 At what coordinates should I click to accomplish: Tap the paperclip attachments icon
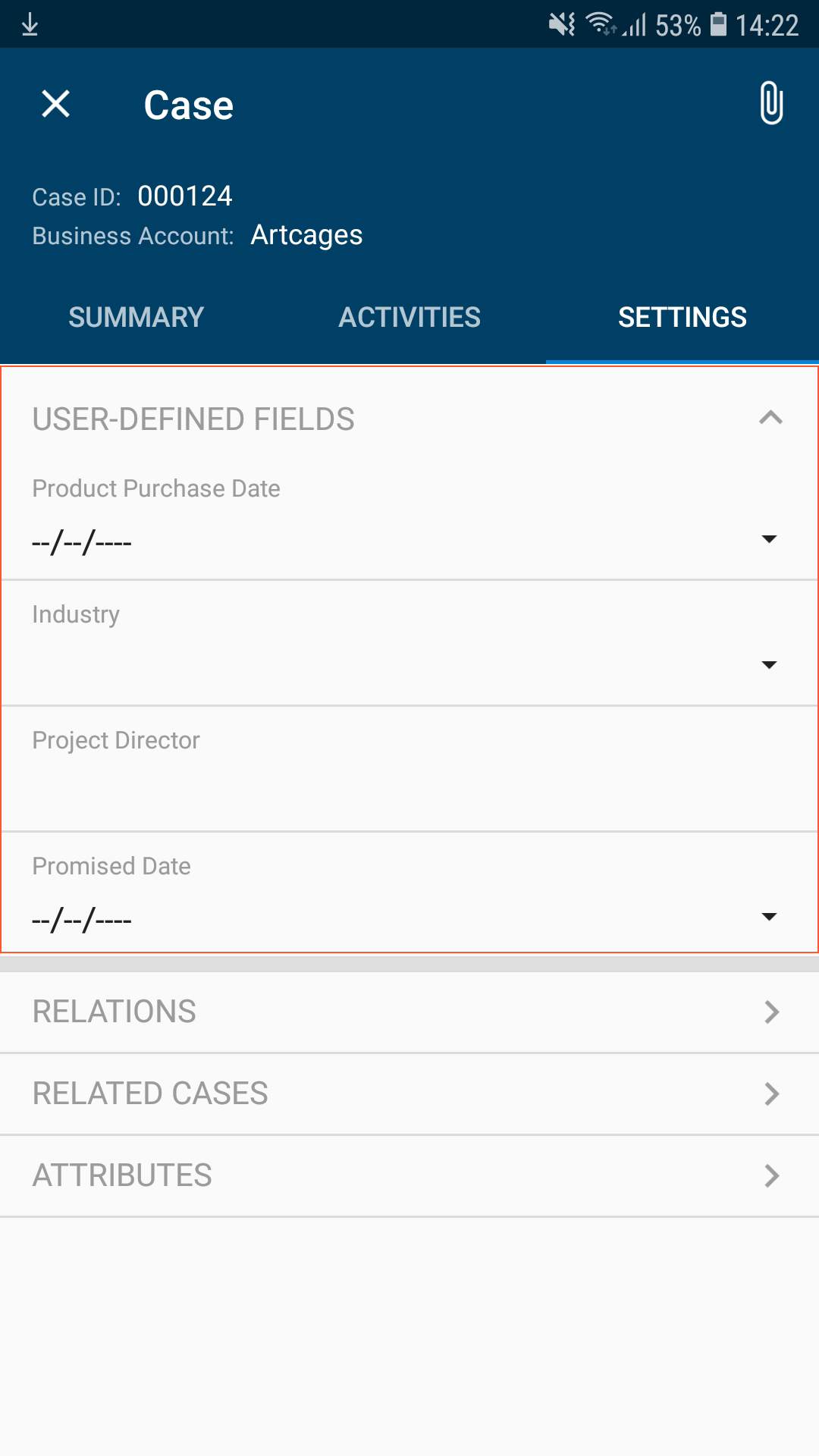[x=770, y=103]
